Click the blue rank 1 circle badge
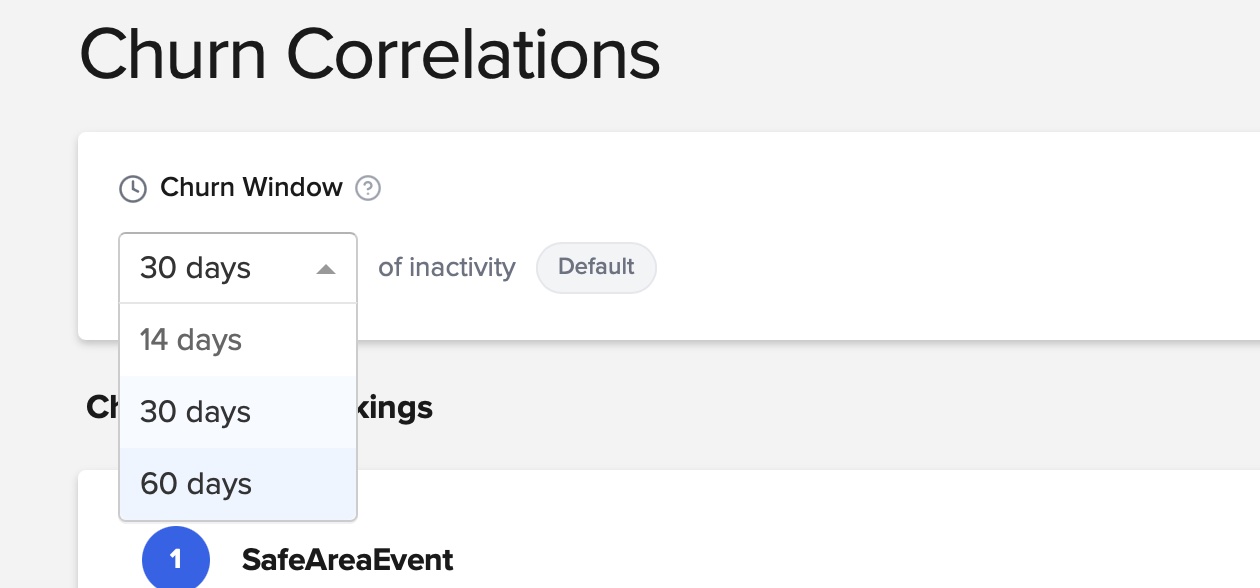This screenshot has width=1260, height=588. pyautogui.click(x=176, y=559)
